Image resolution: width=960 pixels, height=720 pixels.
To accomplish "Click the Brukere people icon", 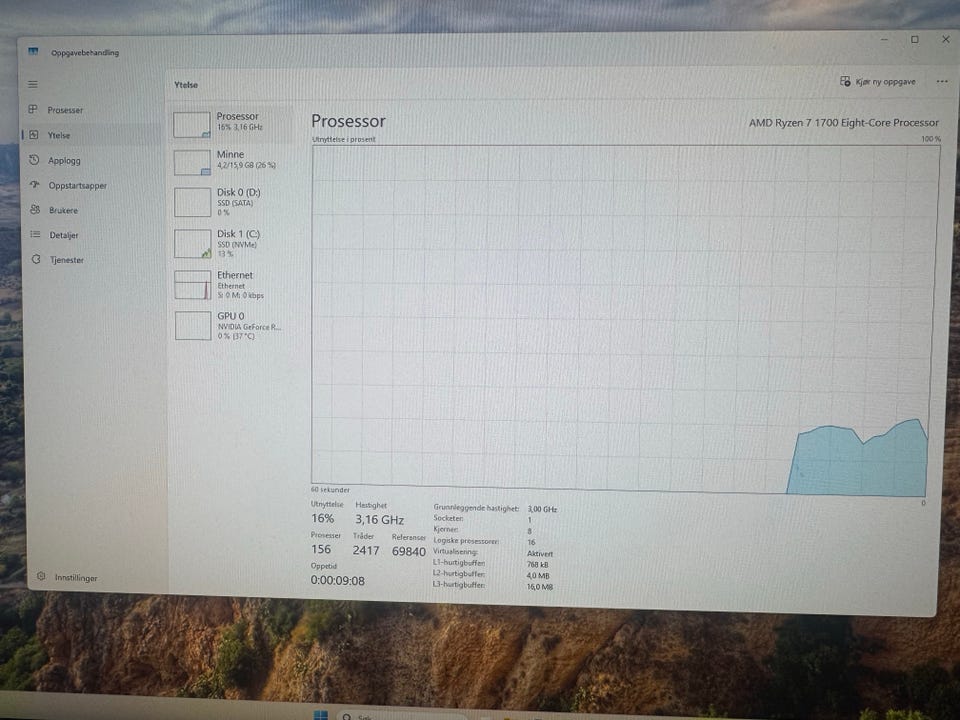I will 36,209.
